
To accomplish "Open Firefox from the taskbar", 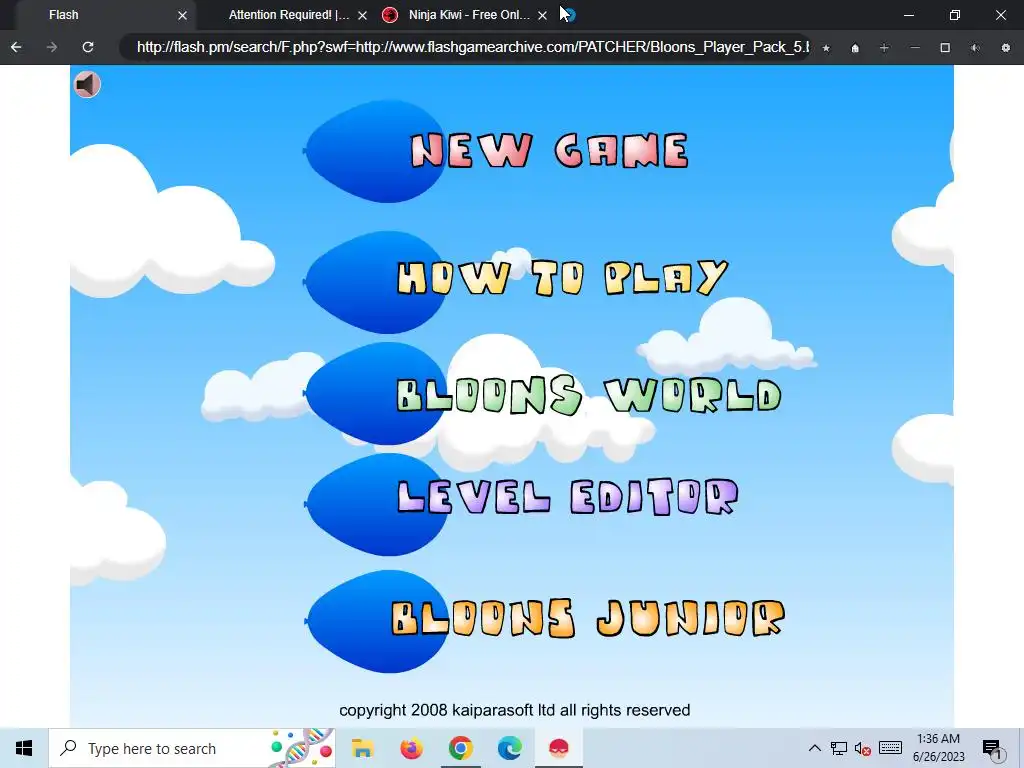I will coord(411,748).
